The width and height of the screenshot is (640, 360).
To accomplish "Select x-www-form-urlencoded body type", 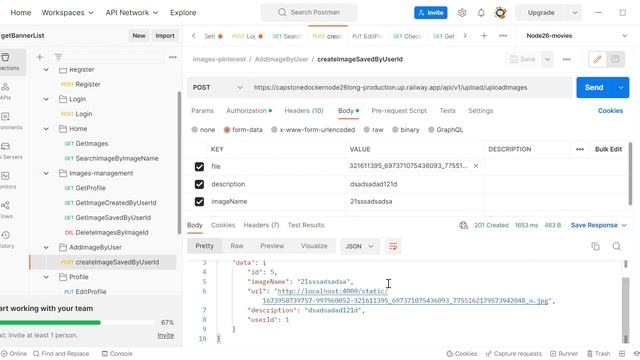I will tap(274, 130).
